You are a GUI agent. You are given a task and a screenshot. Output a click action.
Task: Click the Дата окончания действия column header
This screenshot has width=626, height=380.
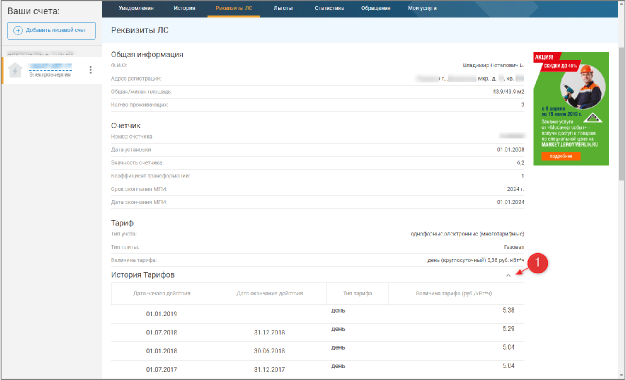(269, 293)
